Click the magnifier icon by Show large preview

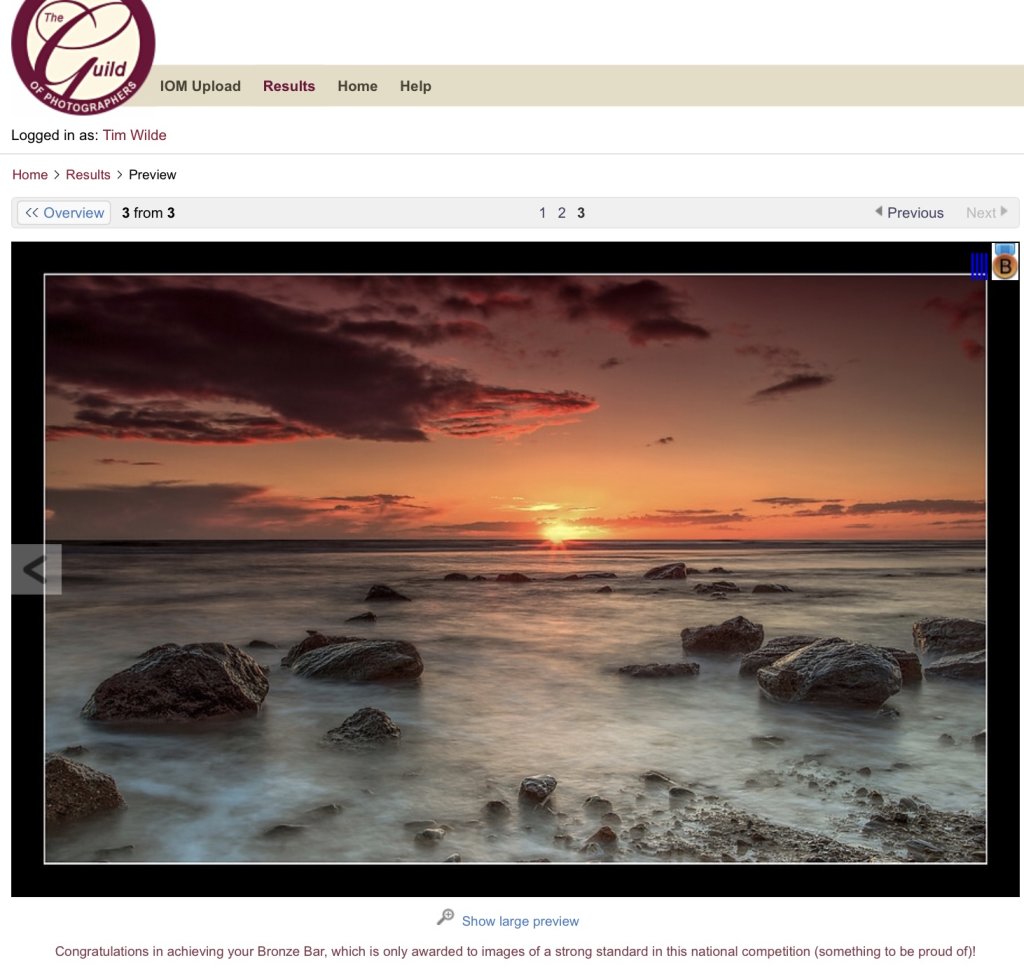(445, 917)
